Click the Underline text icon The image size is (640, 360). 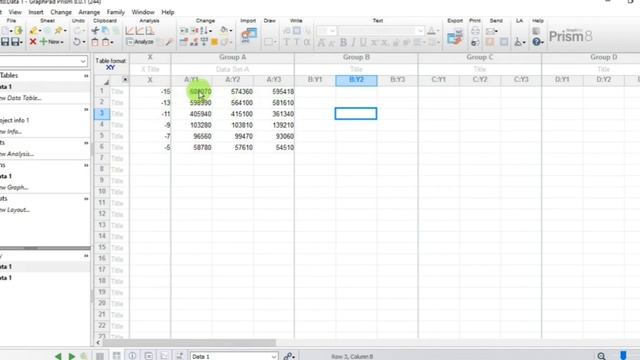363,42
